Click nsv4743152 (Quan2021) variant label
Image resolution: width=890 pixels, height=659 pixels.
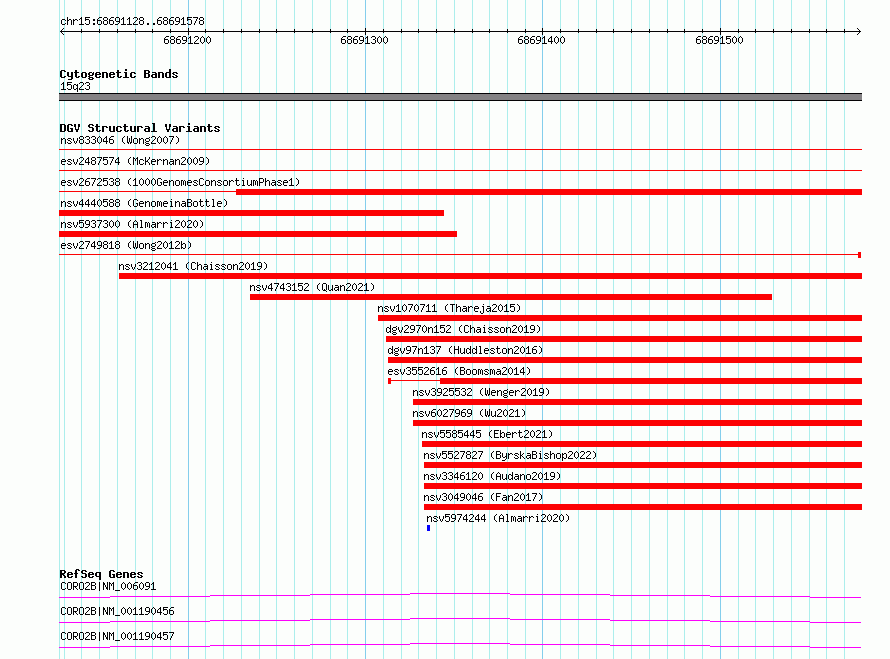312,287
